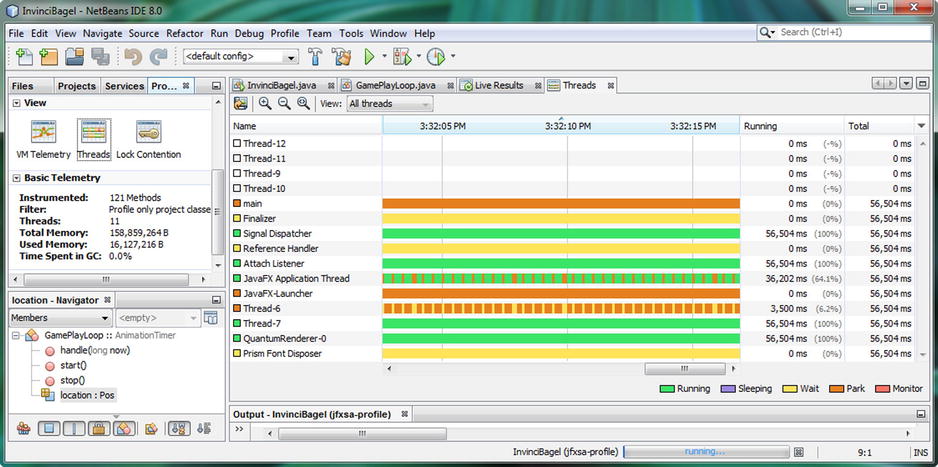Click the zoom in magnifier in Threads toolbar
This screenshot has height=467, width=938.
coord(265,103)
